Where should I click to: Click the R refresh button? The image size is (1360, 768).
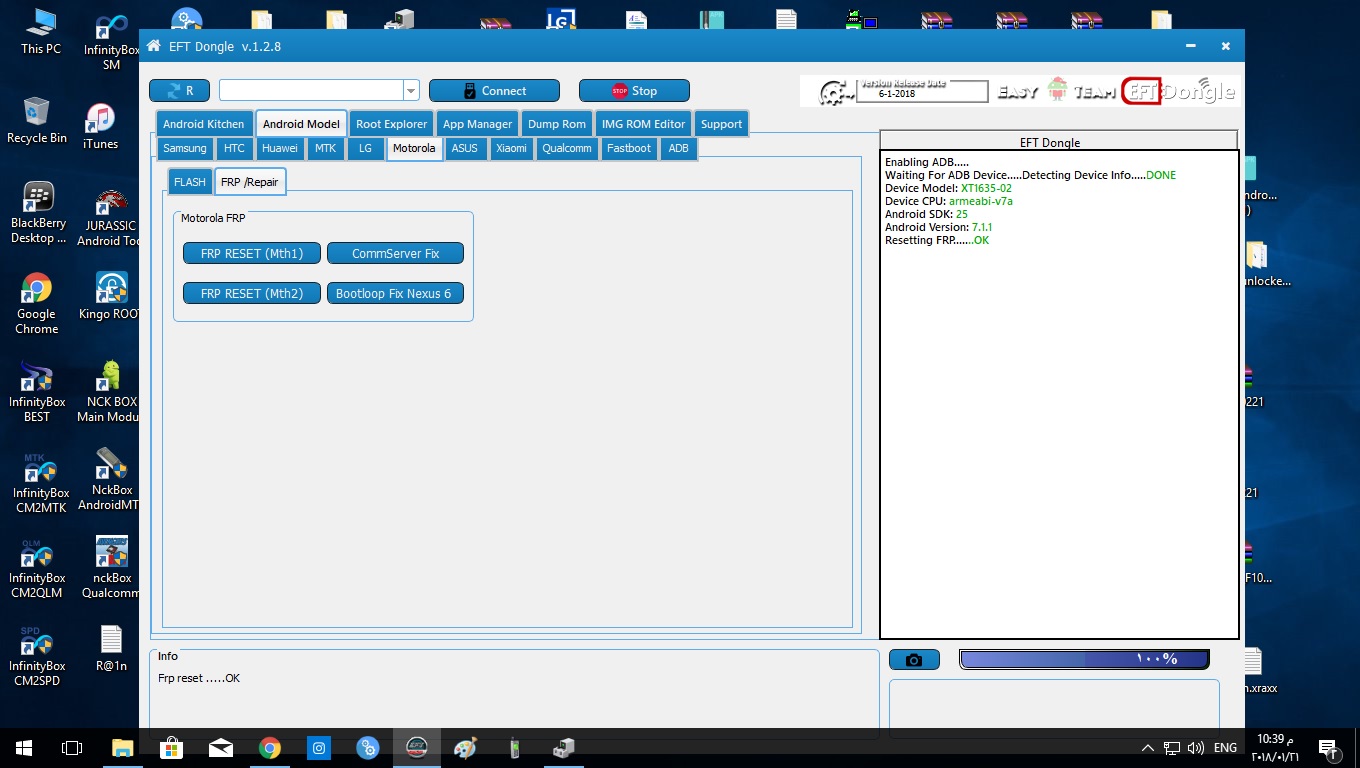[179, 91]
